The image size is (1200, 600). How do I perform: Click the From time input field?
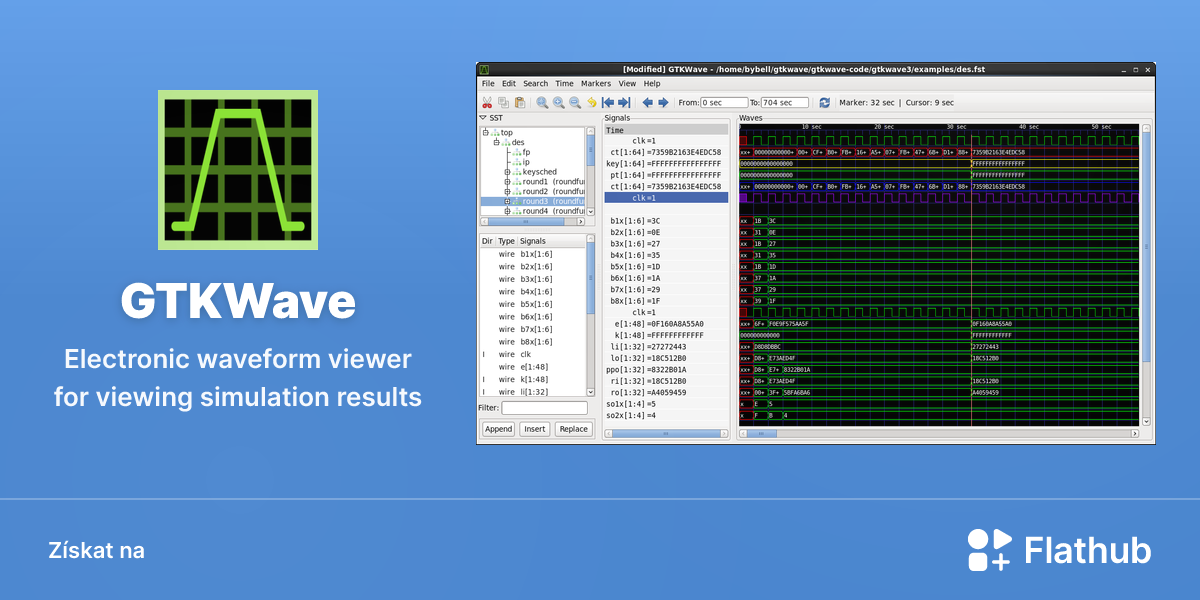[x=724, y=102]
